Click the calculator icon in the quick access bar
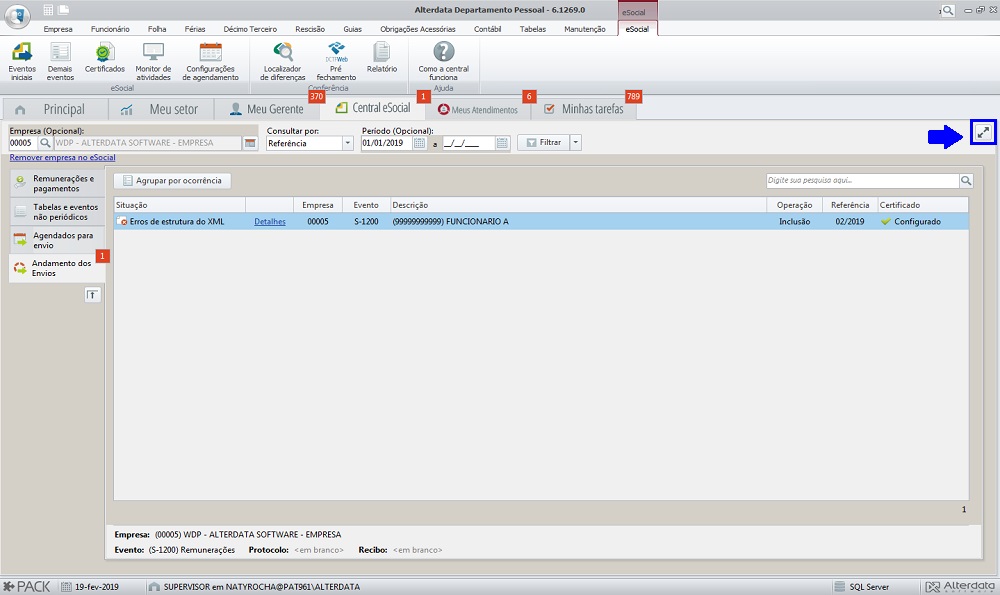 click(x=48, y=10)
